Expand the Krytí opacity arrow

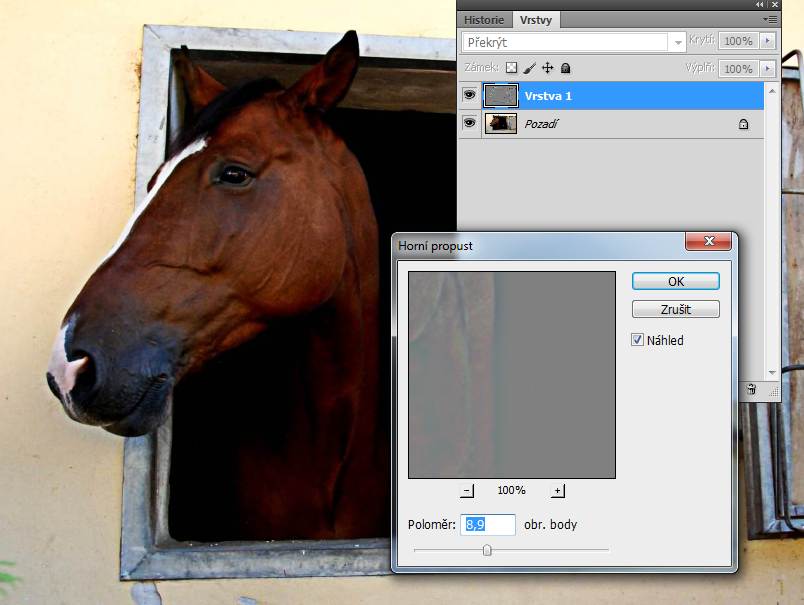pos(768,42)
